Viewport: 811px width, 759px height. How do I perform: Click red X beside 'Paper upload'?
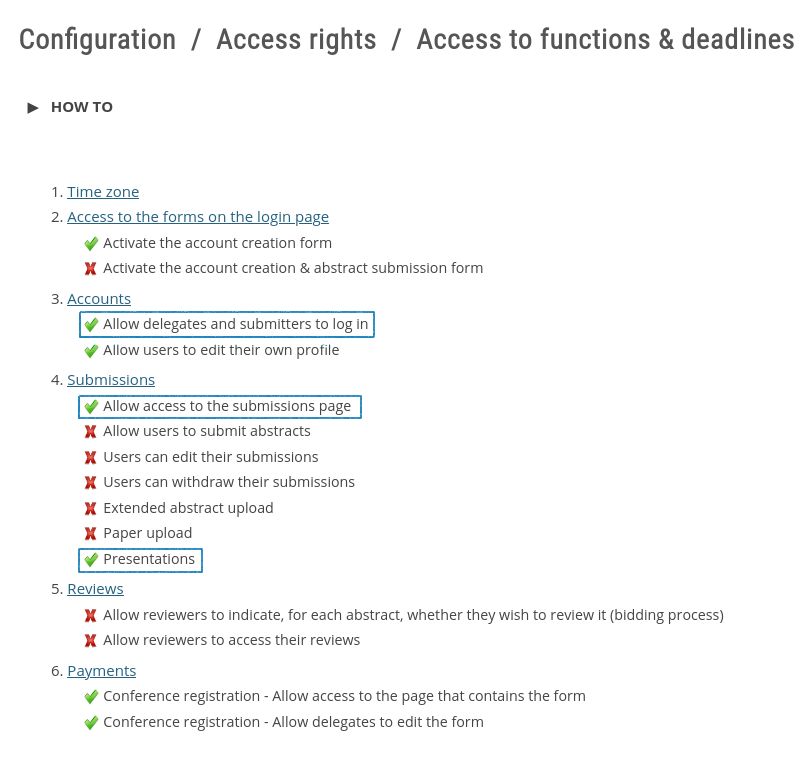pyautogui.click(x=91, y=534)
